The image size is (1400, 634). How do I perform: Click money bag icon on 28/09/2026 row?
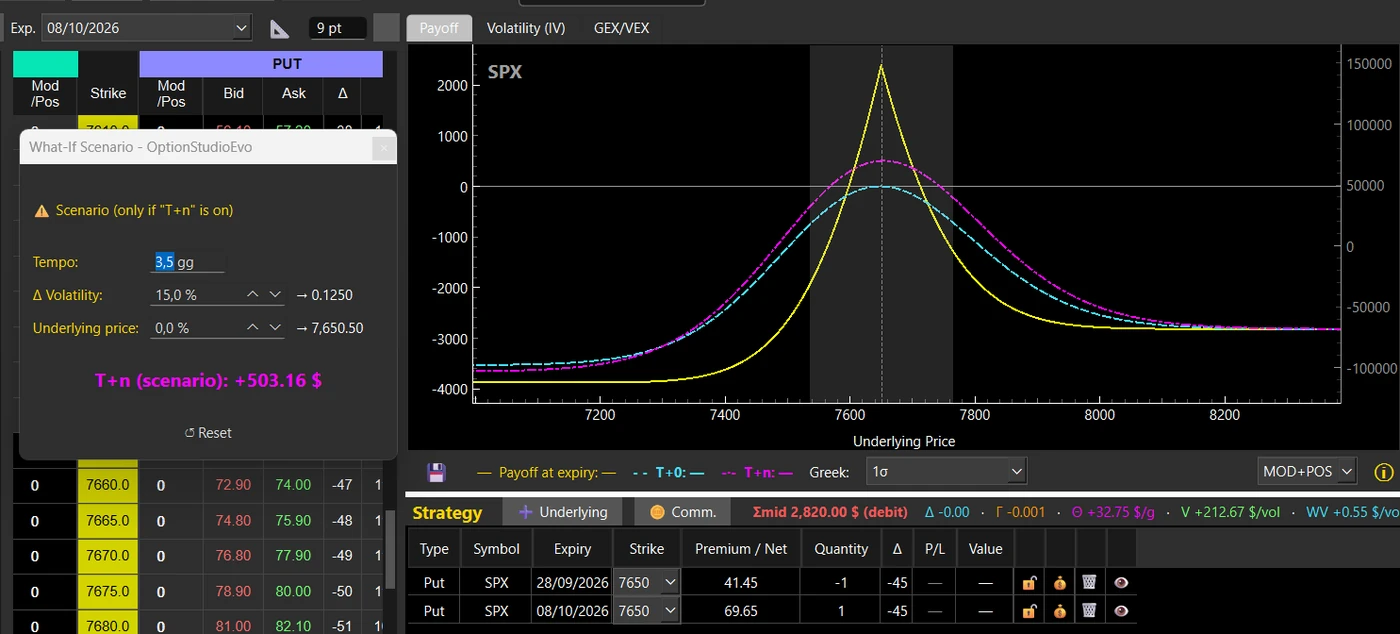point(1059,582)
